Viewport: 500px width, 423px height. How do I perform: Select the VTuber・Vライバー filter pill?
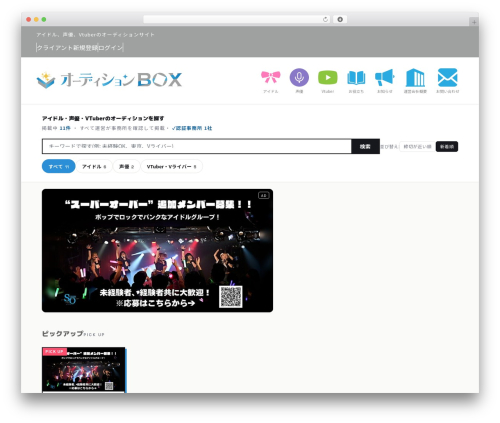point(172,166)
